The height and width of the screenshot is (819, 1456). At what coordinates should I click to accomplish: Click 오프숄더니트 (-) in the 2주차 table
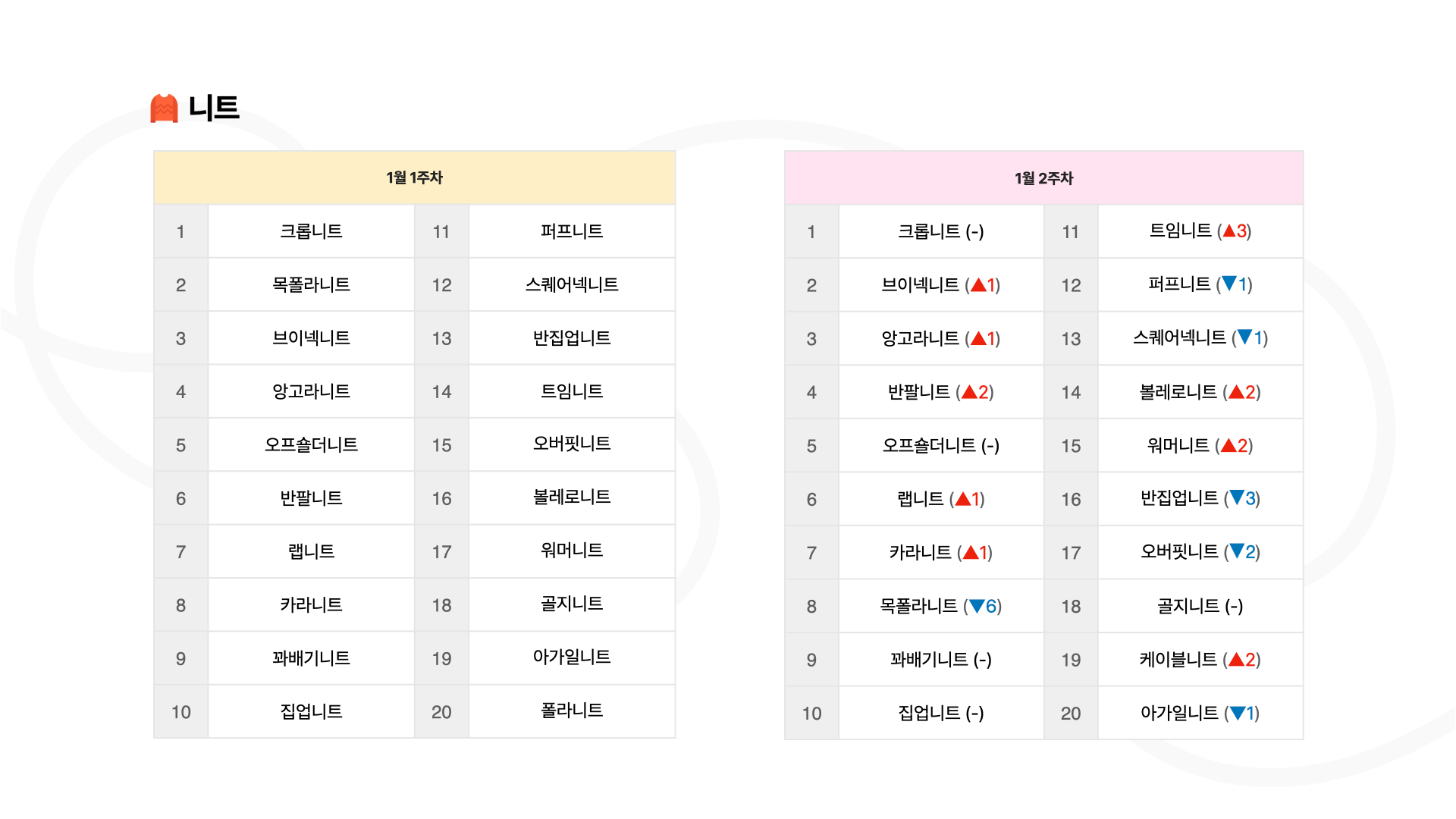tap(940, 446)
